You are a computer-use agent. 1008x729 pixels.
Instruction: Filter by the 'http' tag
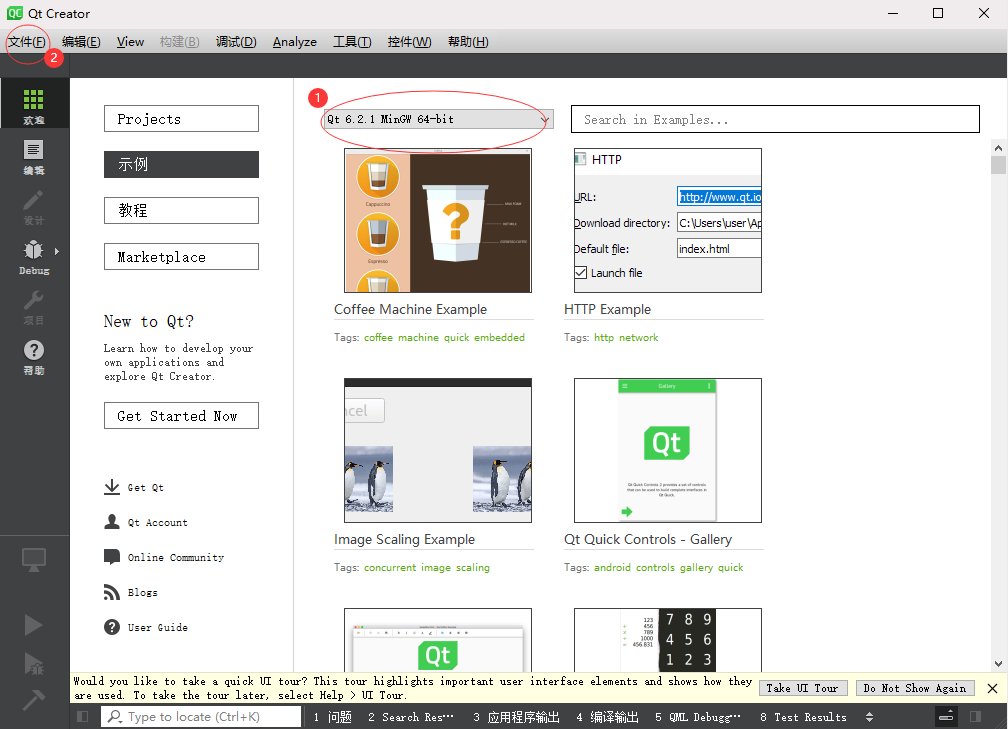[604, 338]
